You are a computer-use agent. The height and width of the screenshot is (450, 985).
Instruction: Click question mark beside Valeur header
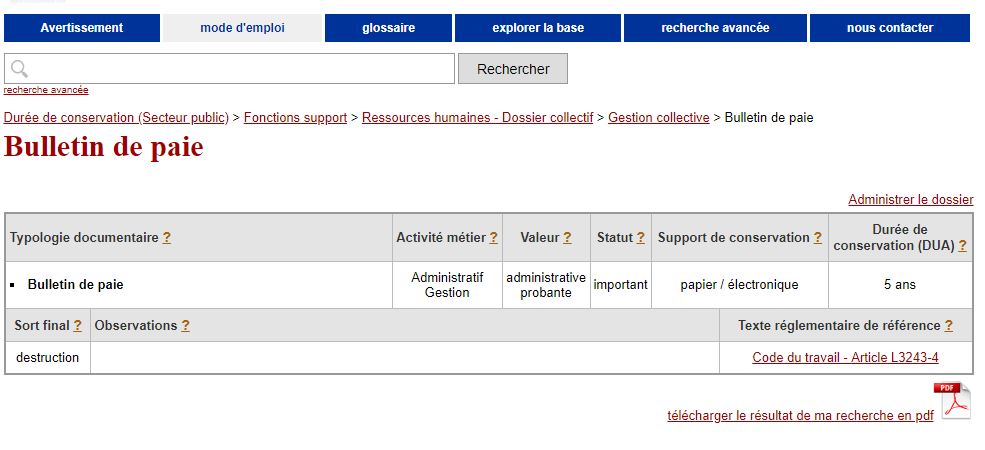coord(567,238)
